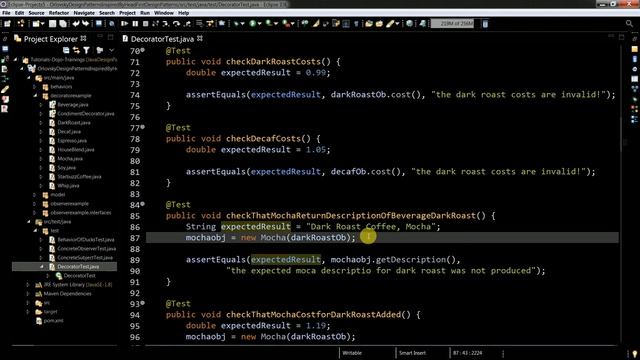Screen dimensions: 640x360
Task: Close the Project Explorer view tab
Action: point(83,38)
